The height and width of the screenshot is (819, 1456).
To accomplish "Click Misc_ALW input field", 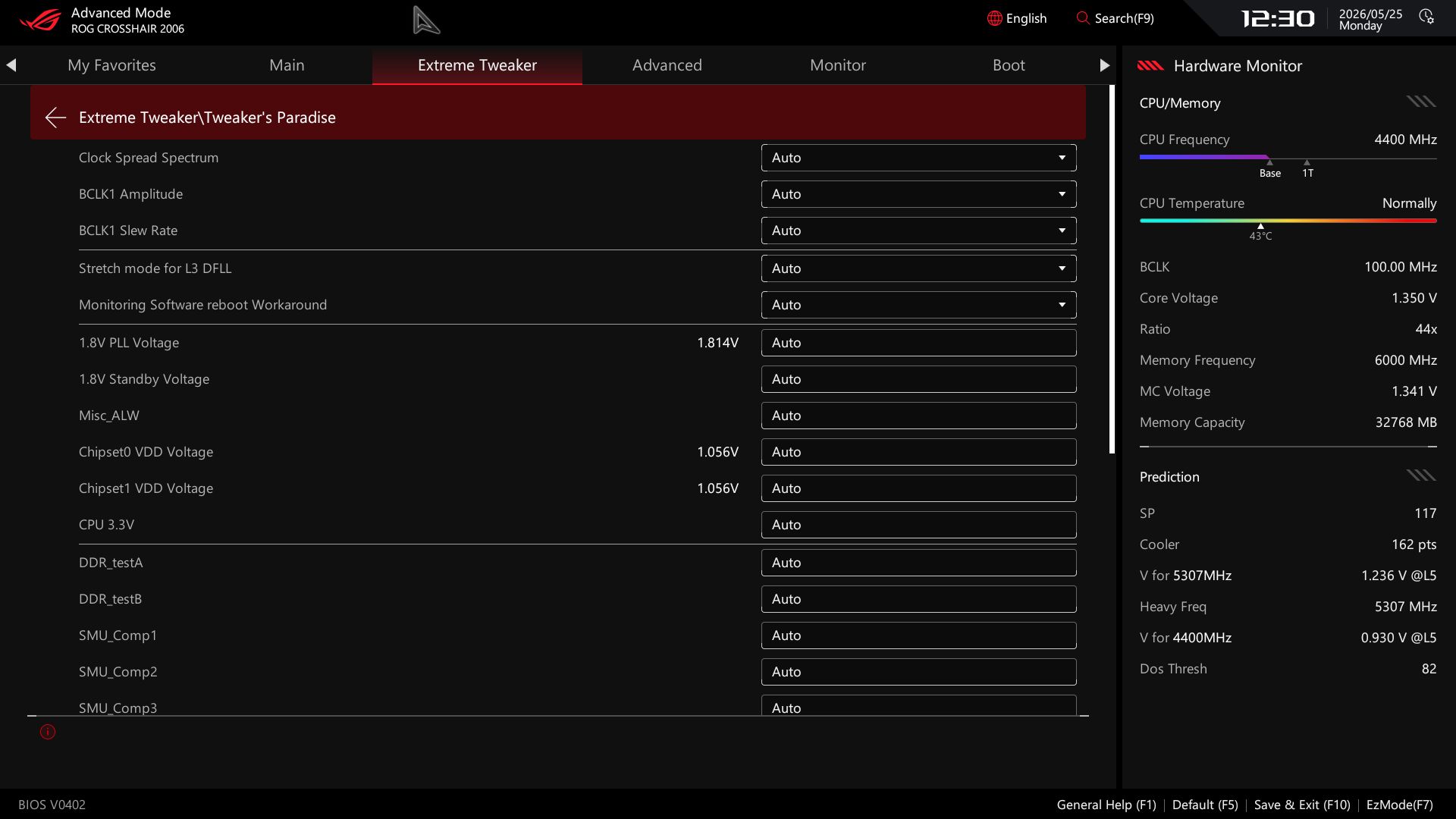I will [918, 416].
